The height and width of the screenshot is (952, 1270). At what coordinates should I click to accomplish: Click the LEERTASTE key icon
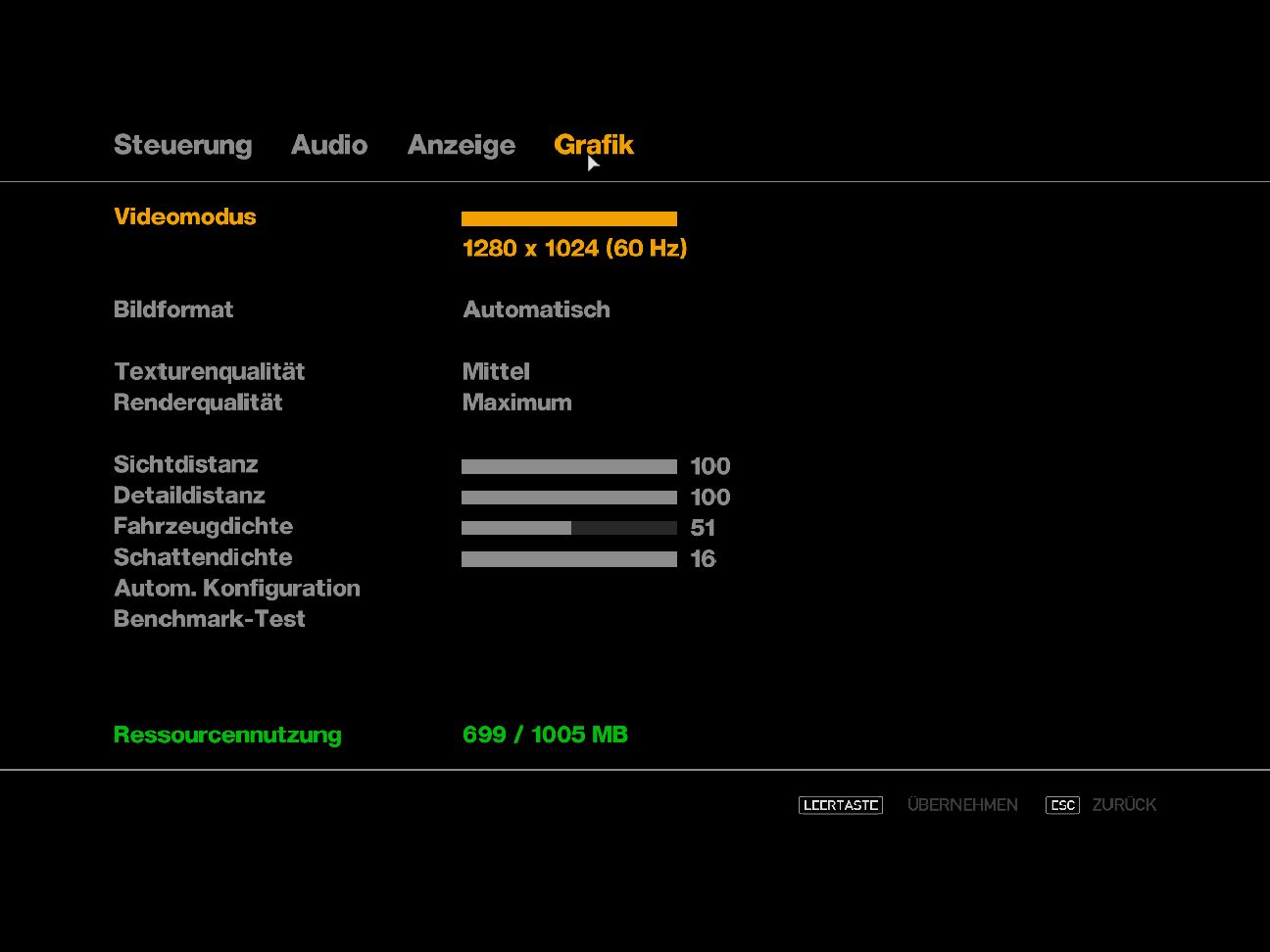coord(841,805)
